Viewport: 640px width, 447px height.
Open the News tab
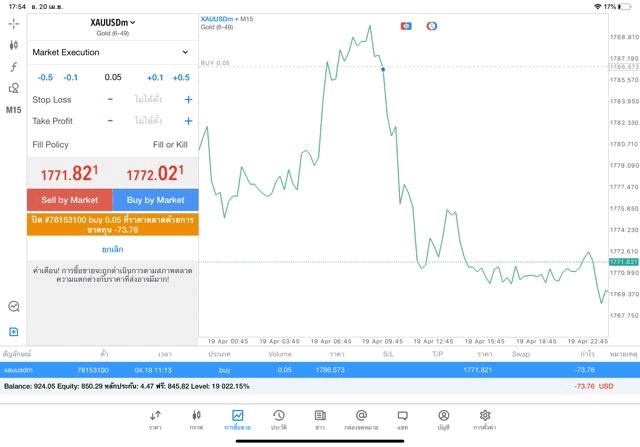320,420
